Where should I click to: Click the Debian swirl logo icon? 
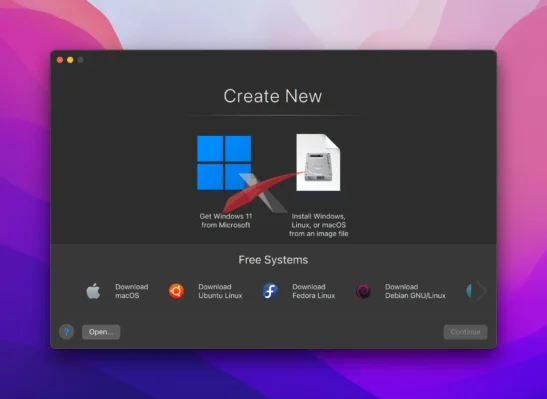(363, 292)
